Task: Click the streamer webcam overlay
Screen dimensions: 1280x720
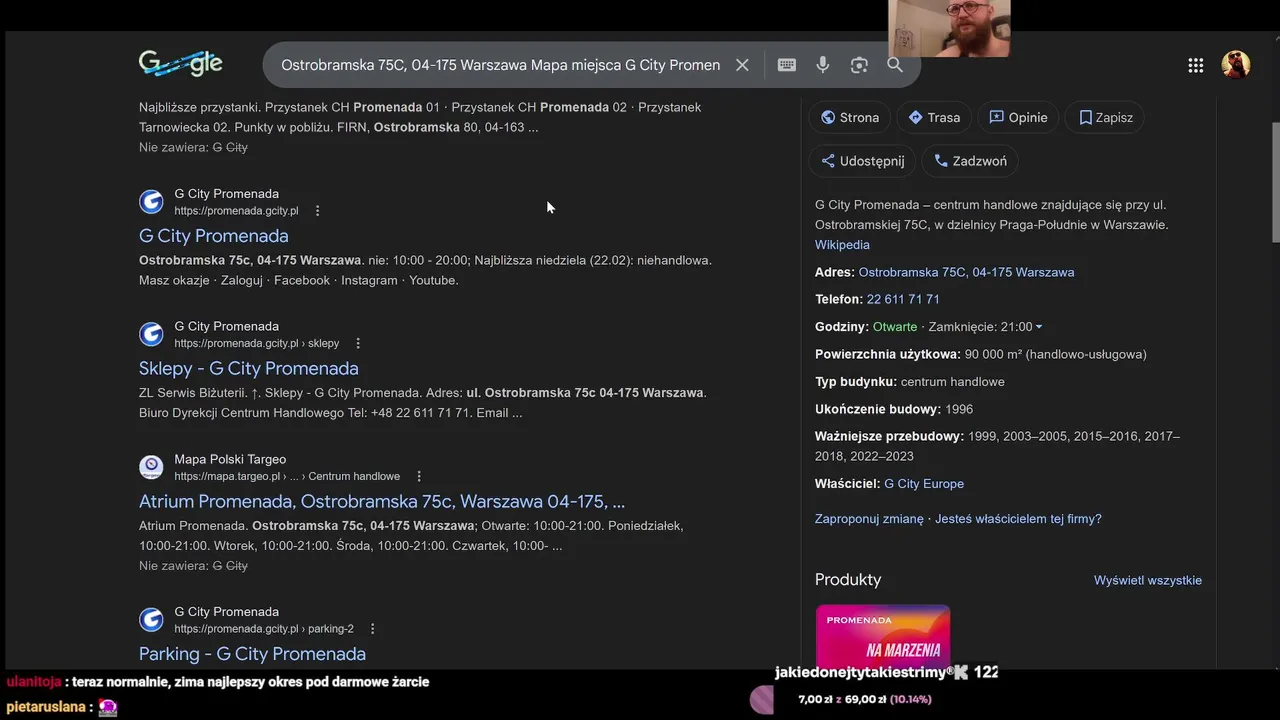Action: click(x=949, y=28)
